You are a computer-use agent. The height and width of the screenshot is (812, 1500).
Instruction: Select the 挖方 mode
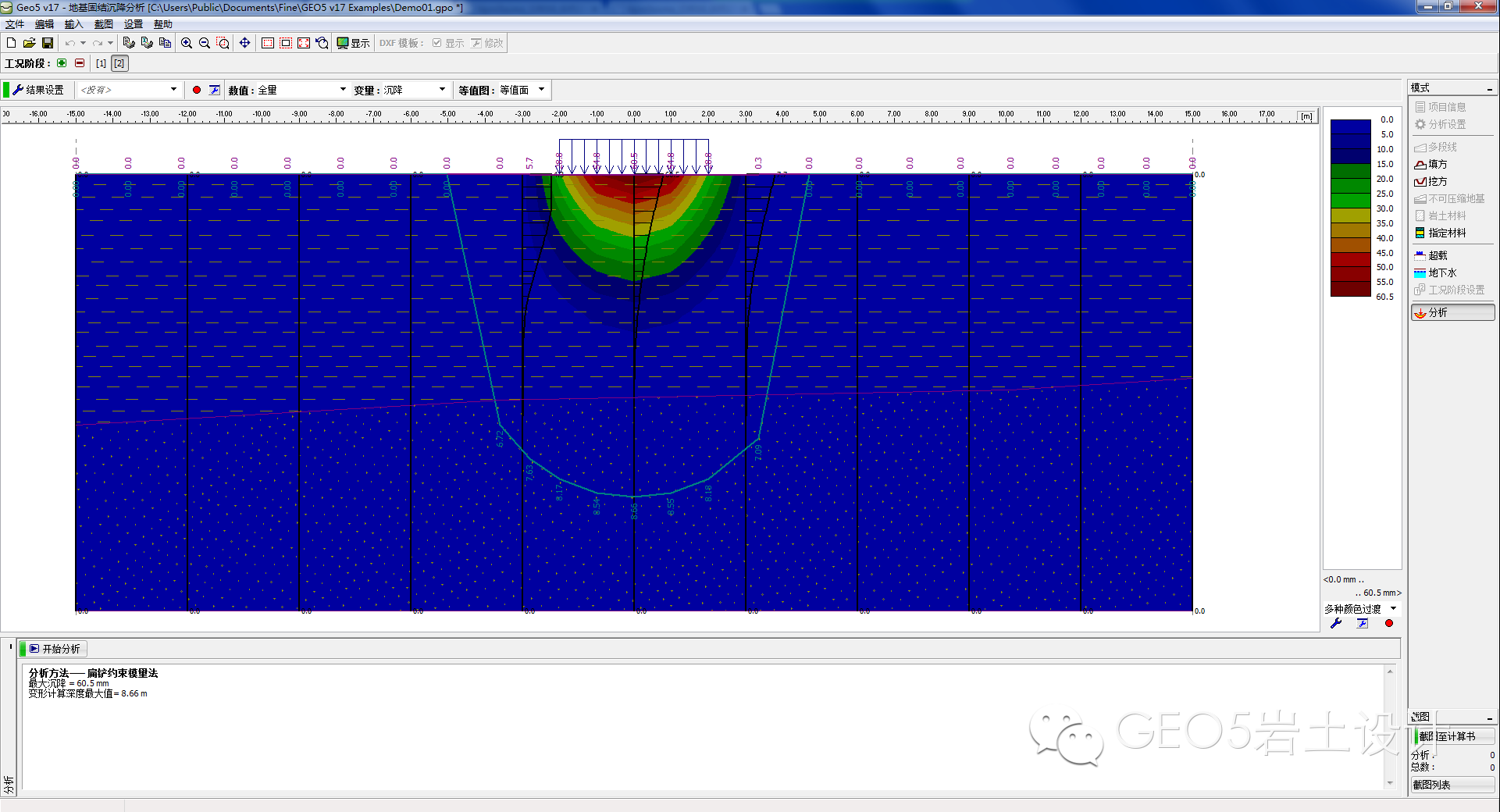1431,181
